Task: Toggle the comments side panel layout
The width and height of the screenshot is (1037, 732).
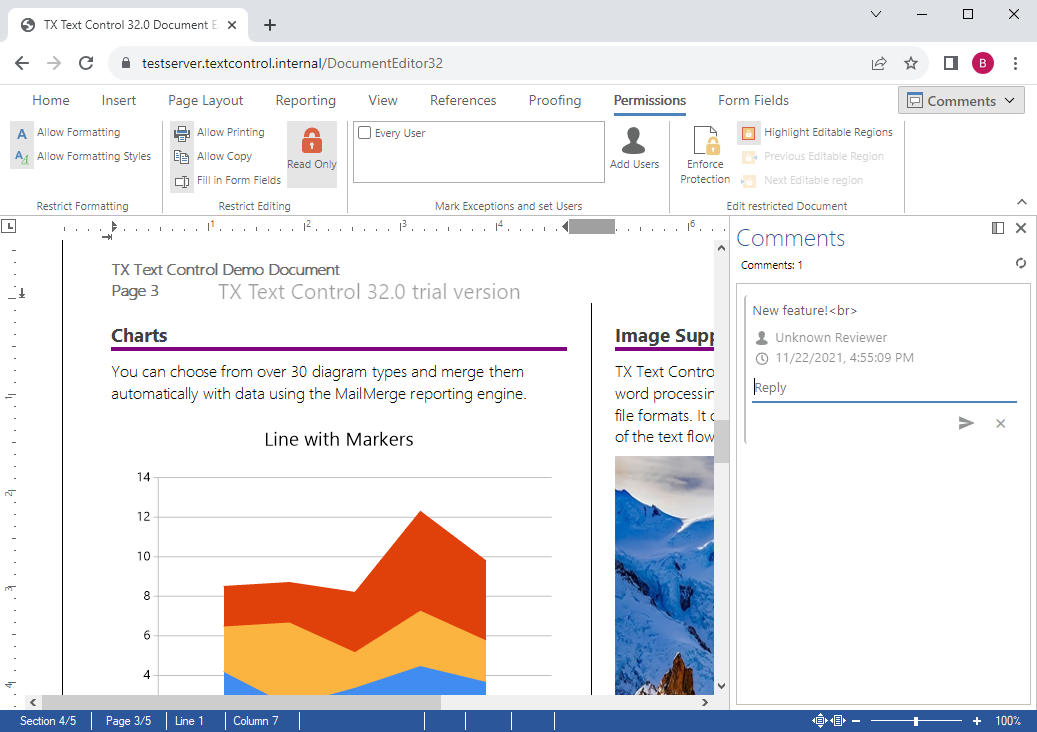Action: (997, 227)
